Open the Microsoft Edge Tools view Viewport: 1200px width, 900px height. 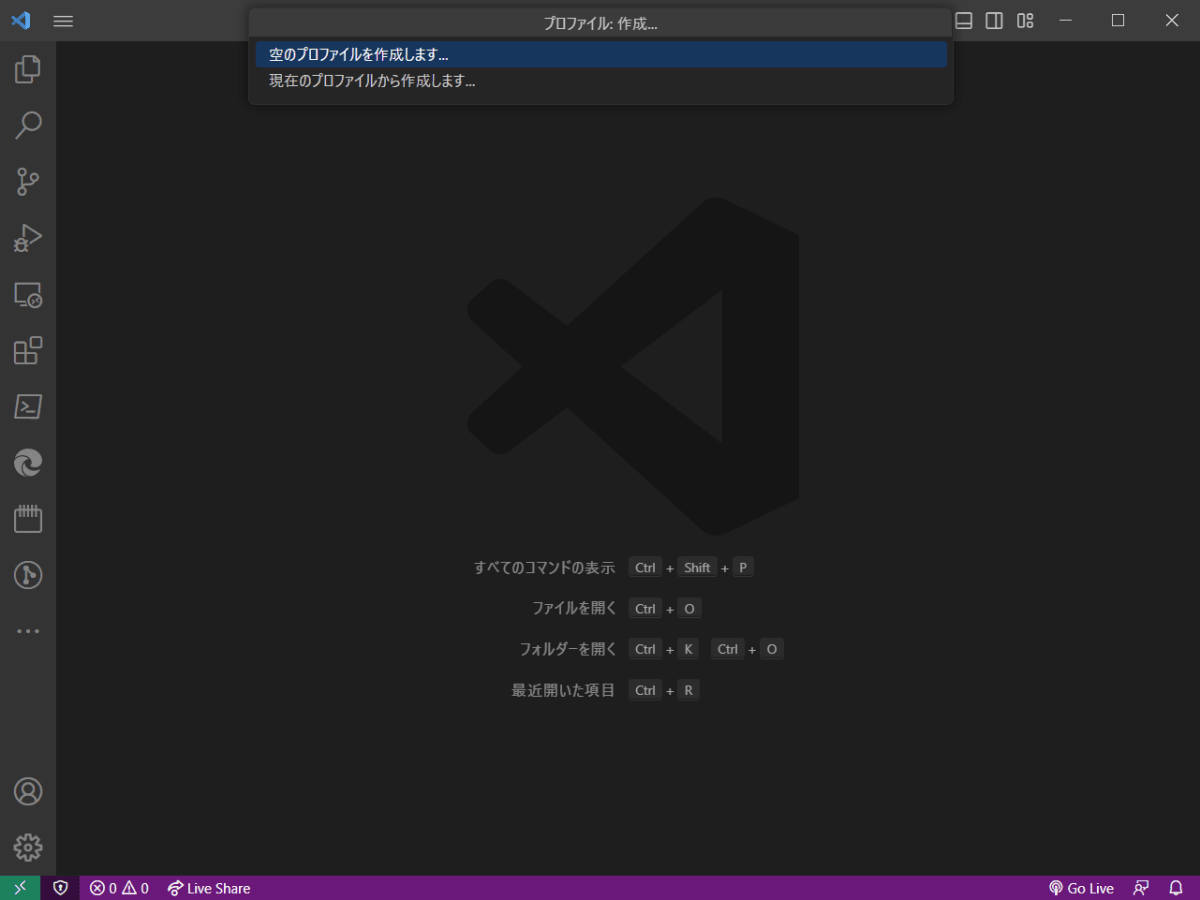28,462
